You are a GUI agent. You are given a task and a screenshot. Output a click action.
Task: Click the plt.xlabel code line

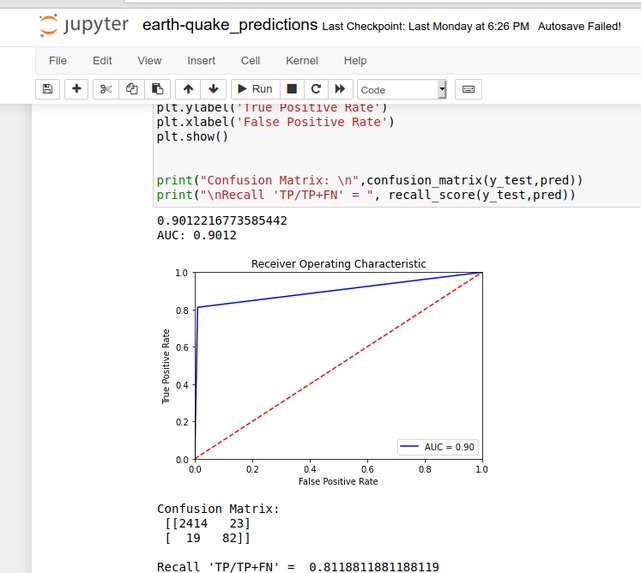276,122
